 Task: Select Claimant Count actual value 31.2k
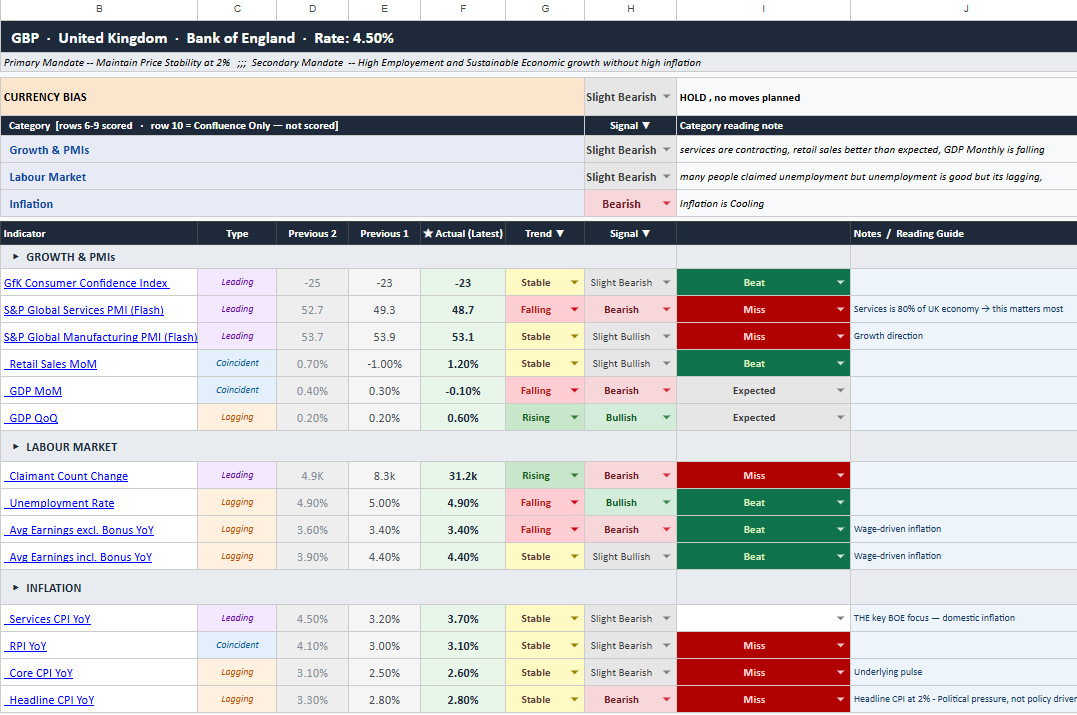pos(463,476)
